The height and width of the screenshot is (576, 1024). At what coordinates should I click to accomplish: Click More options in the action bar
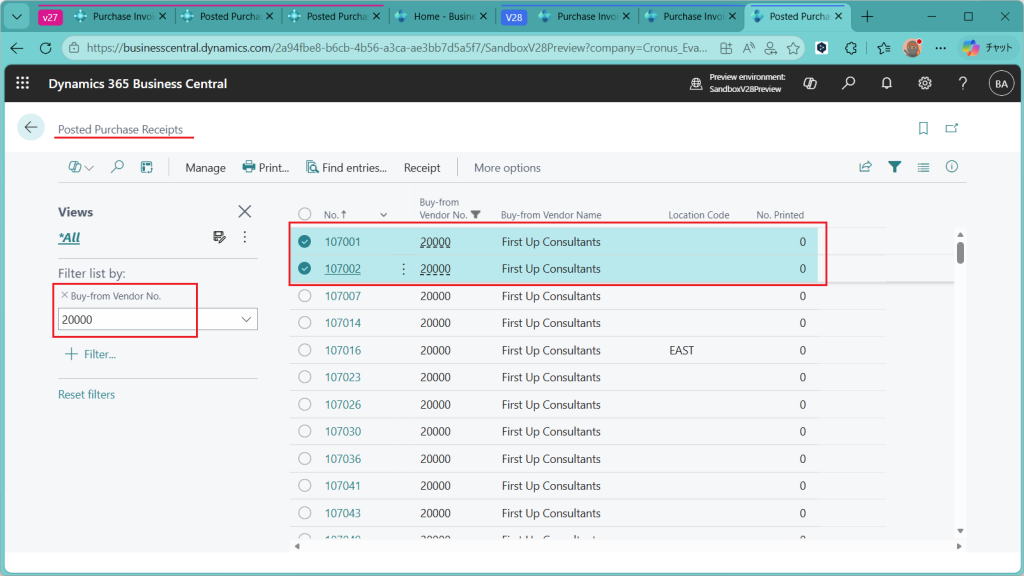tap(507, 168)
